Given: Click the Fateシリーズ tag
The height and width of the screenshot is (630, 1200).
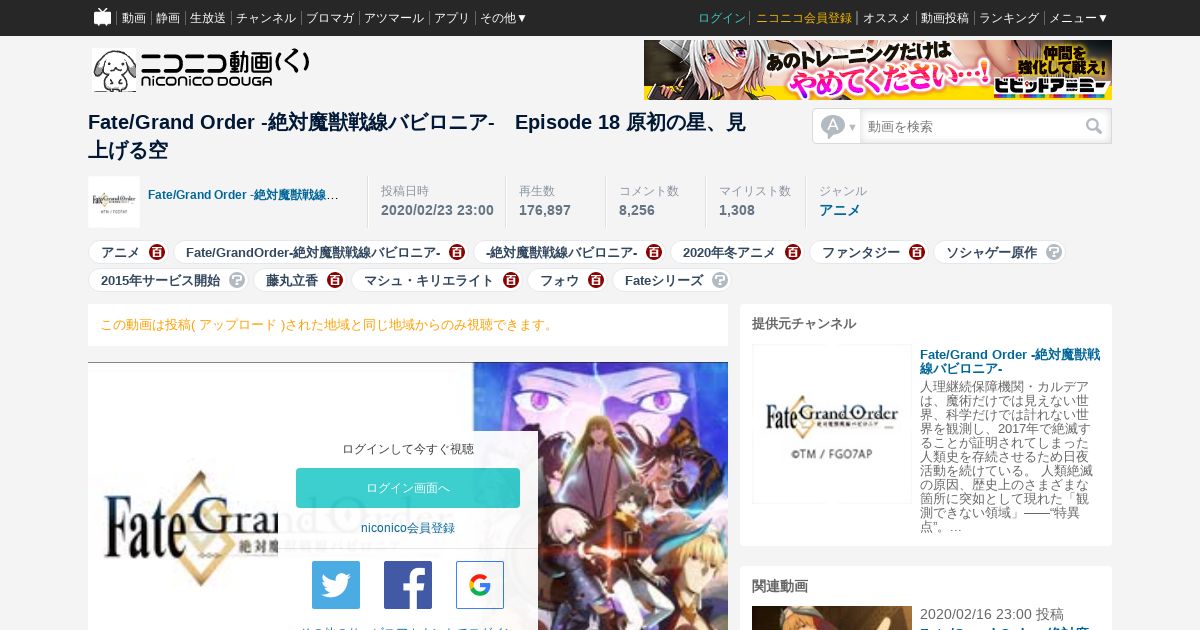Looking at the screenshot, I should tap(664, 280).
